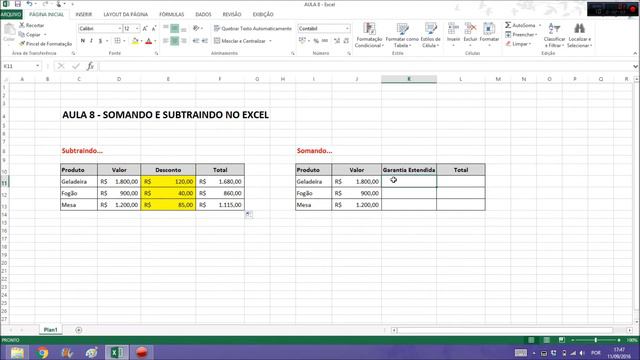Add a new sheet with plus icon
Screen dimensions: 640x360
[x=78, y=330]
